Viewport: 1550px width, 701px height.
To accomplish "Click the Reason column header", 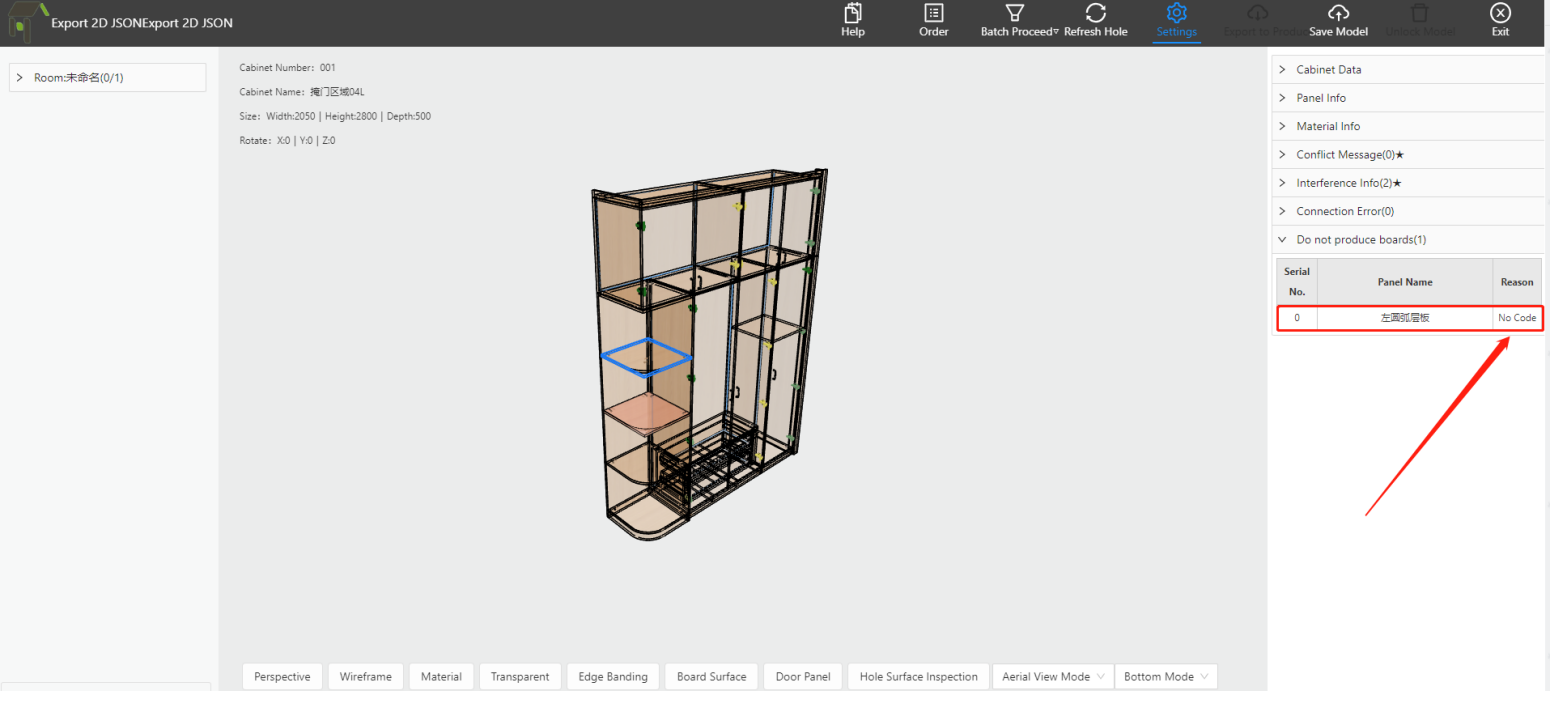I will tap(1517, 282).
